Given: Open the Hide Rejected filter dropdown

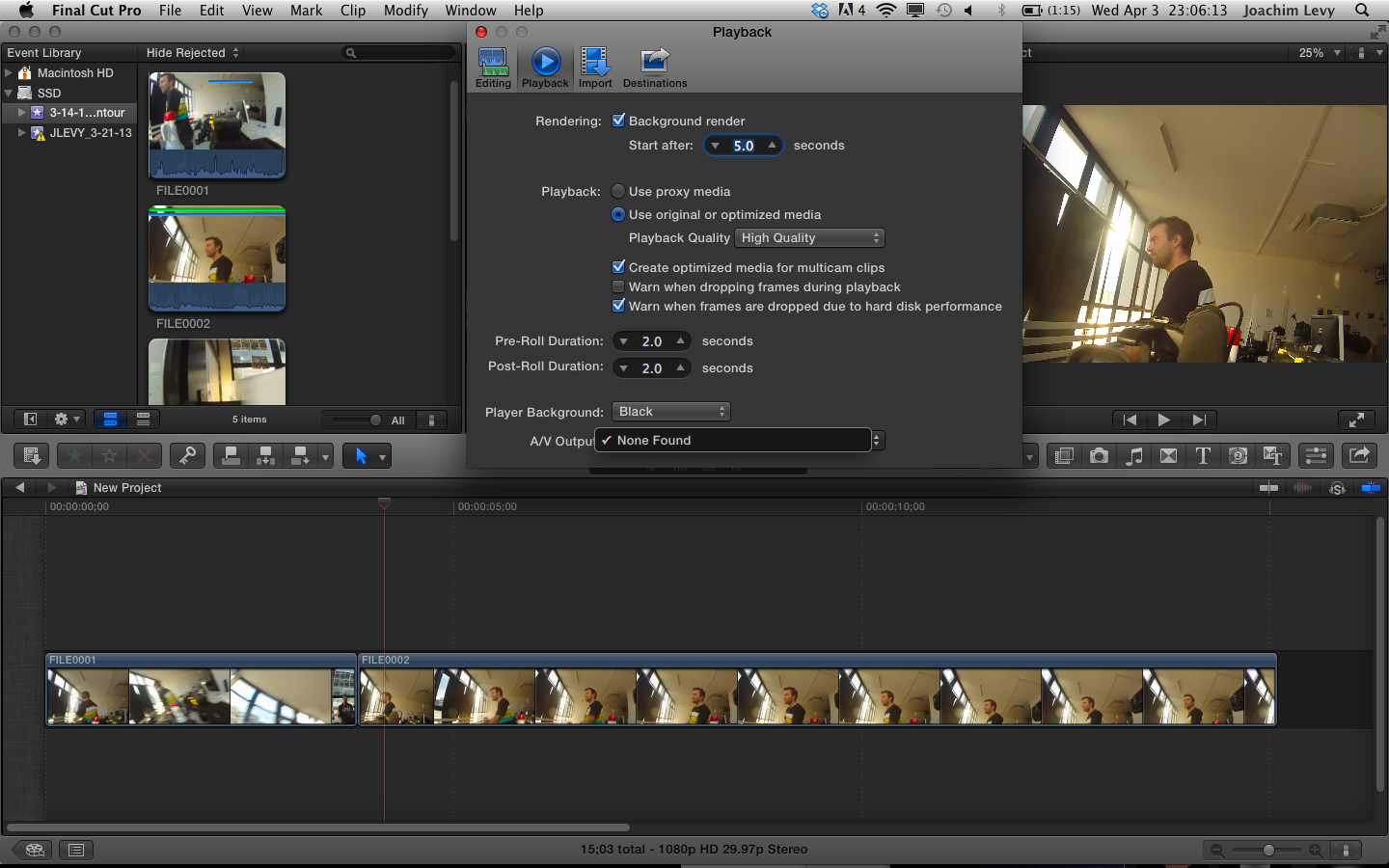Looking at the screenshot, I should (193, 53).
